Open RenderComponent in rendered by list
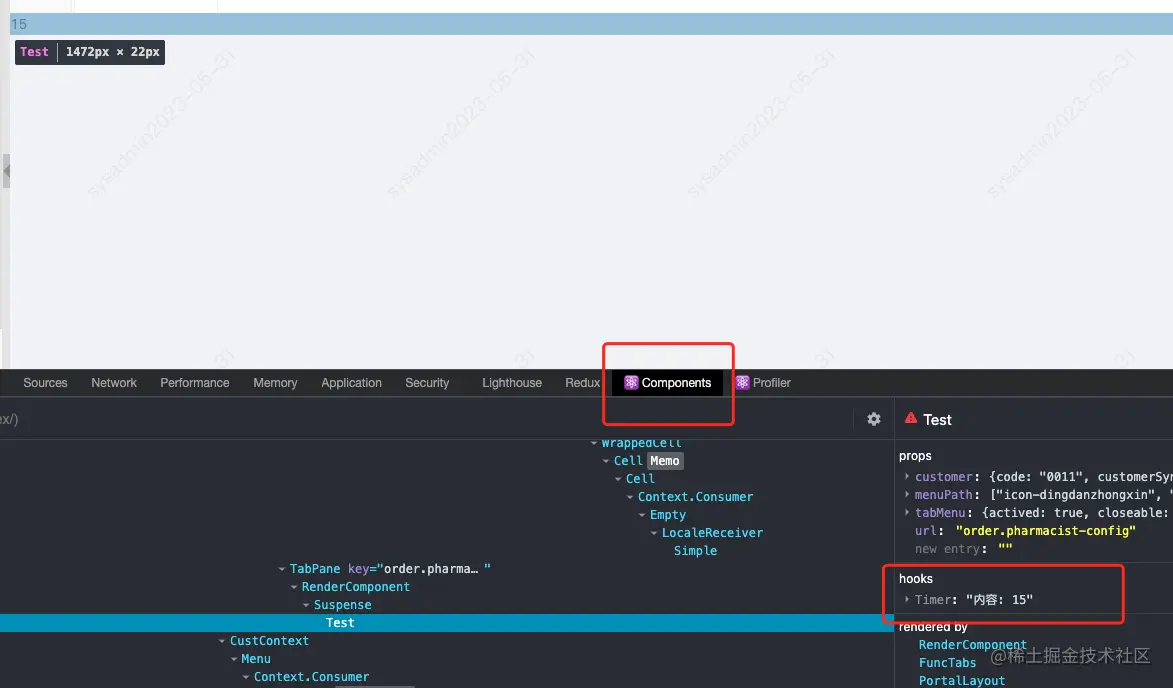The height and width of the screenshot is (688, 1173). pyautogui.click(x=973, y=645)
